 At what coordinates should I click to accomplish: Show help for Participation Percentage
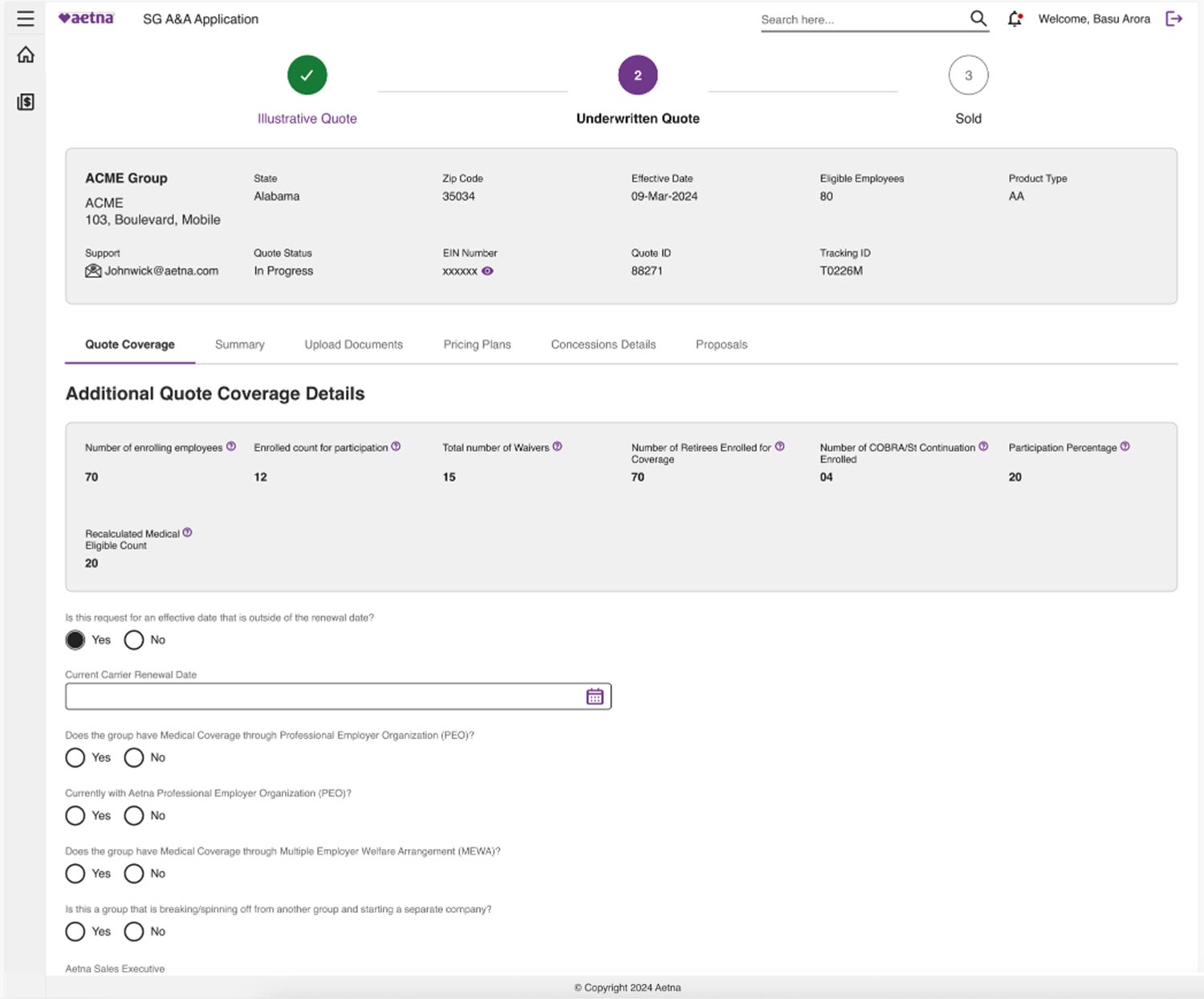tap(1125, 446)
